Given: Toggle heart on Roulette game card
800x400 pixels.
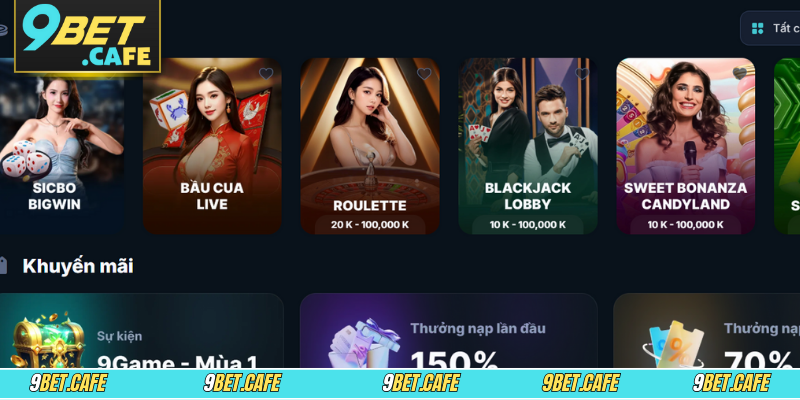Looking at the screenshot, I should 424,74.
